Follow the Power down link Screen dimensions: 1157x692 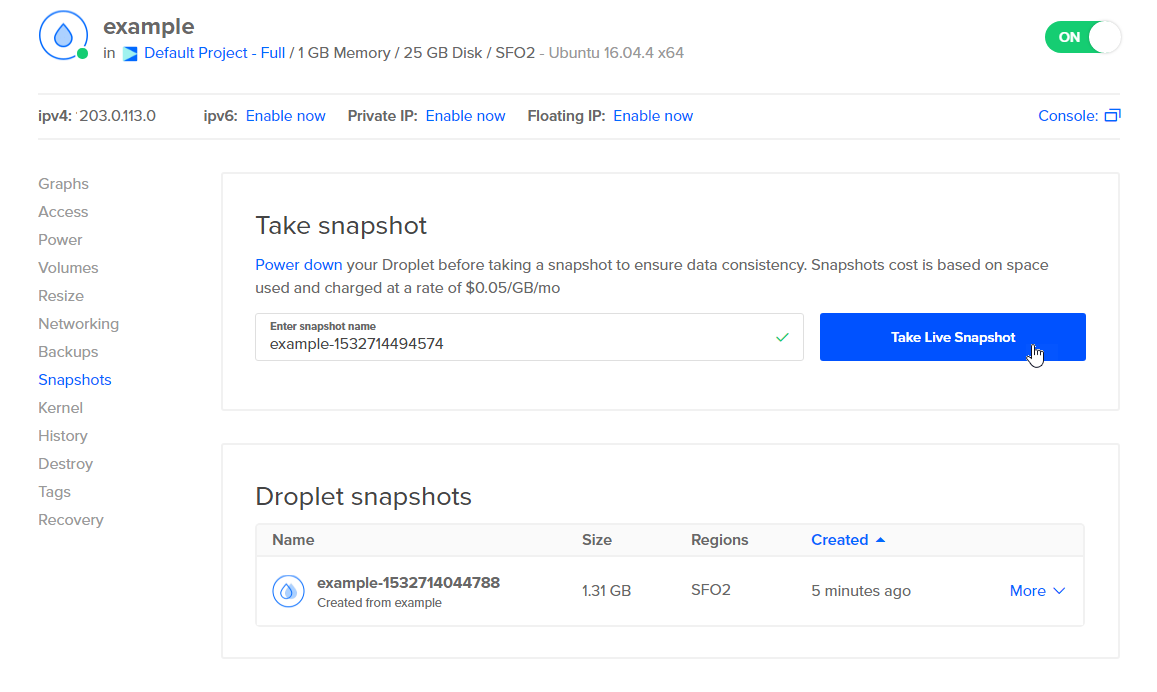[298, 265]
